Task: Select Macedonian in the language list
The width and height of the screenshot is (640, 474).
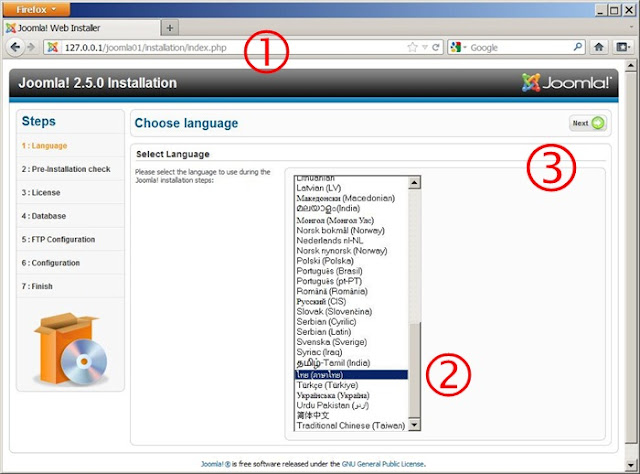Action: (351, 198)
